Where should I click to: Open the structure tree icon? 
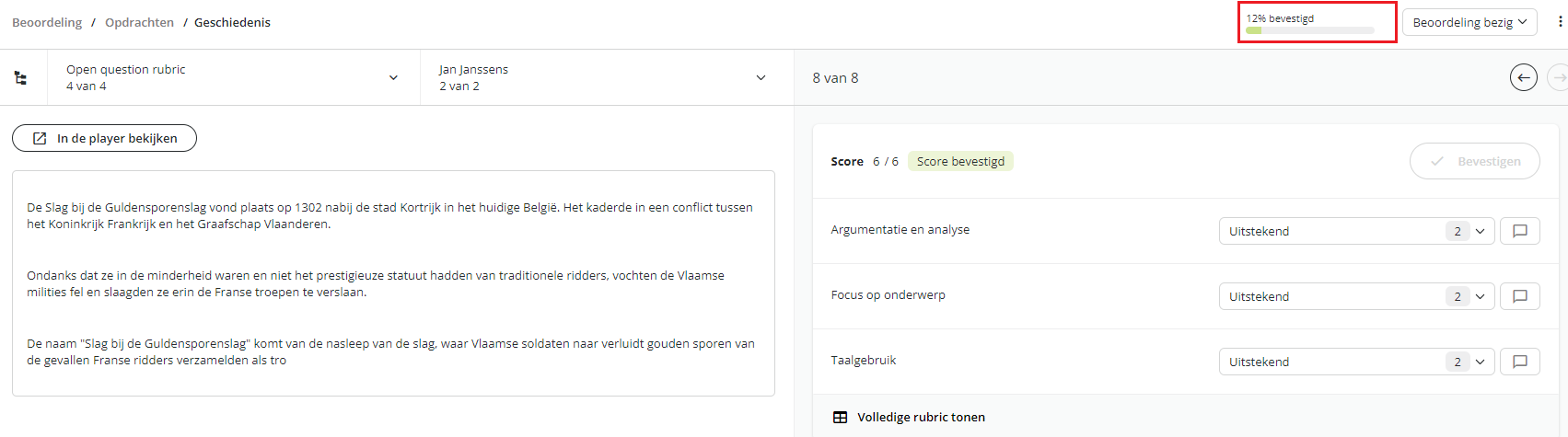[20, 78]
